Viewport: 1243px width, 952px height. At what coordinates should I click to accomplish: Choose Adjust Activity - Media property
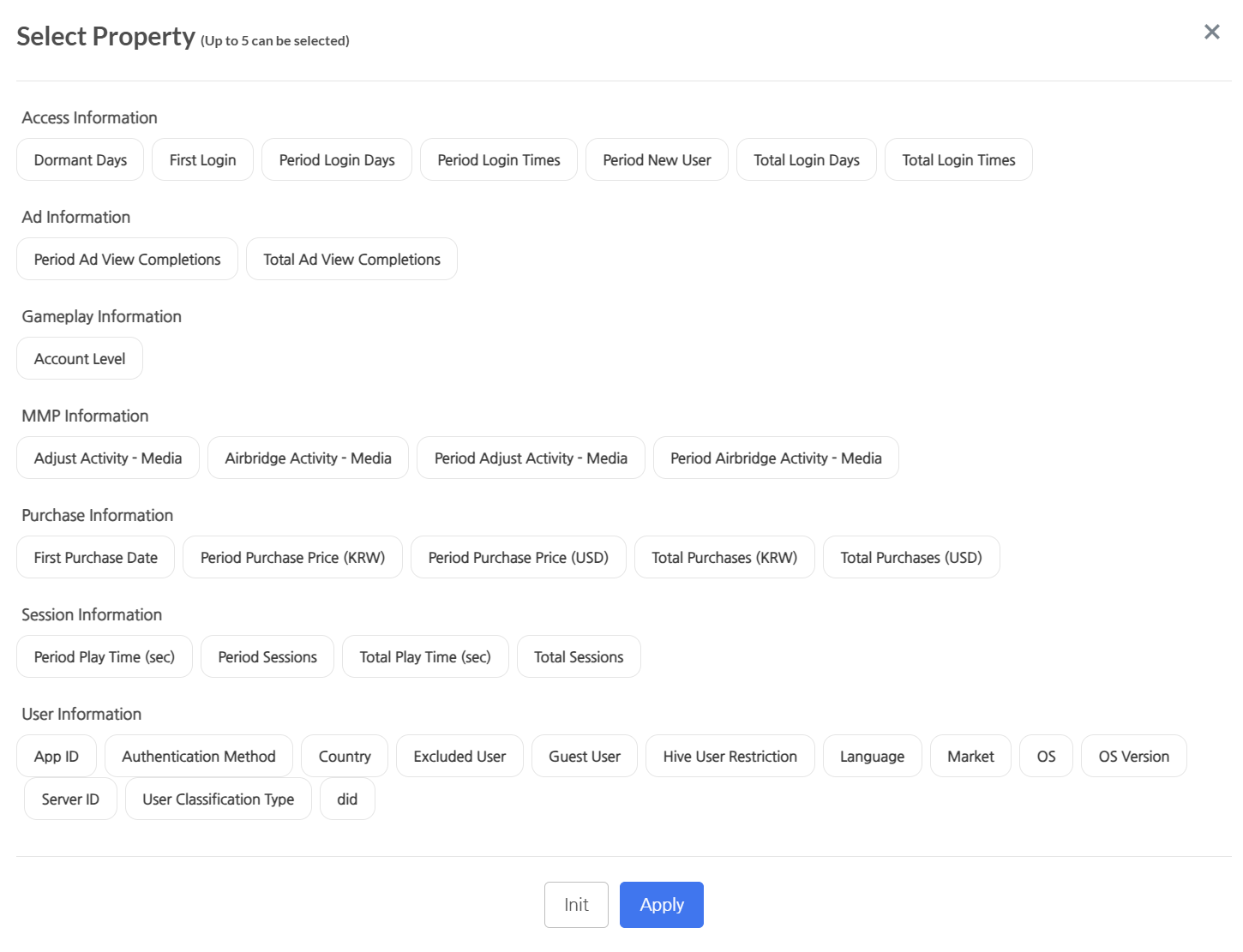point(108,458)
